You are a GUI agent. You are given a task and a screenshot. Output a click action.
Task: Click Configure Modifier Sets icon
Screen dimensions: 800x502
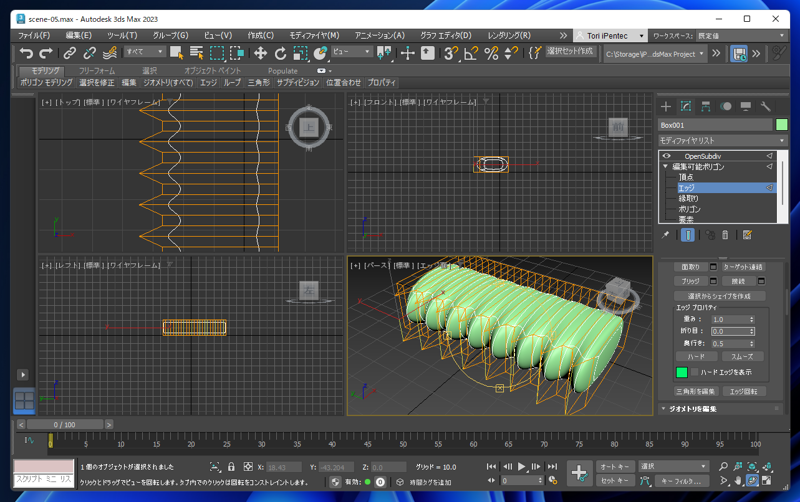pyautogui.click(x=747, y=235)
